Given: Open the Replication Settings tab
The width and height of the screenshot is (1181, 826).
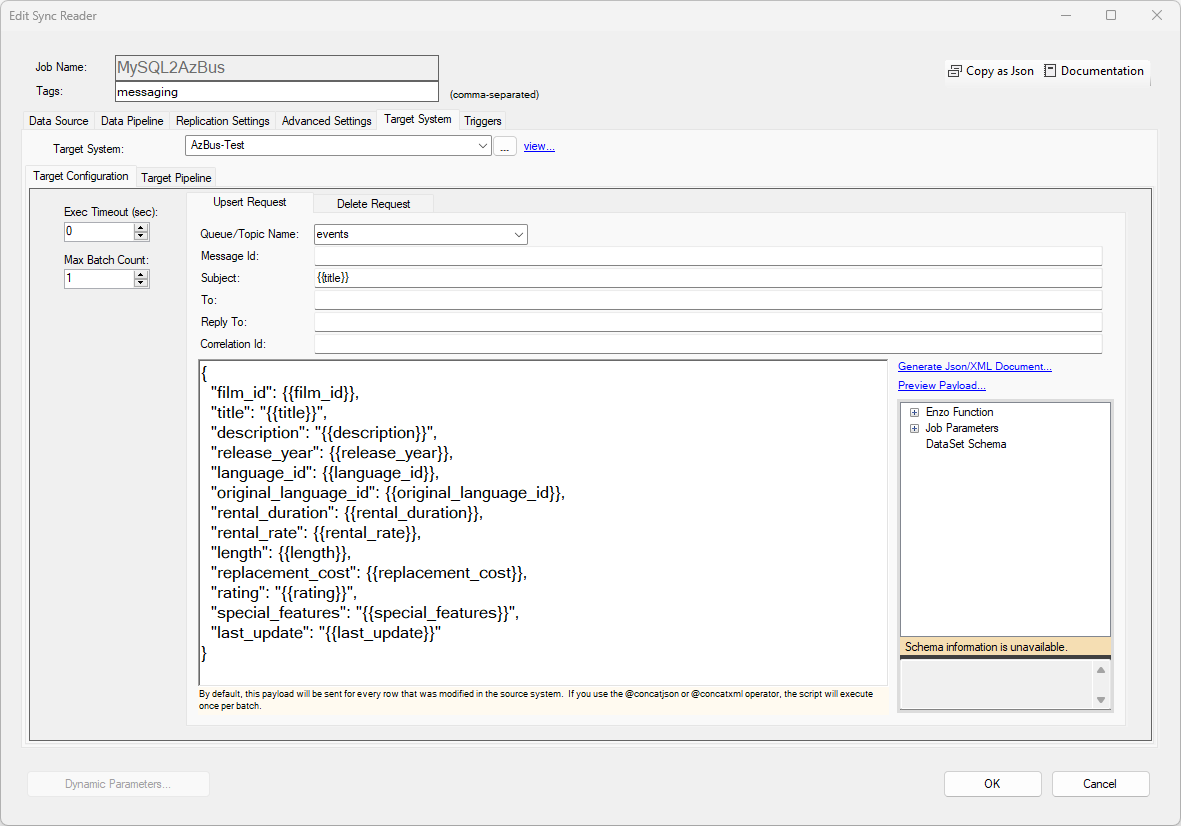Looking at the screenshot, I should tap(222, 120).
